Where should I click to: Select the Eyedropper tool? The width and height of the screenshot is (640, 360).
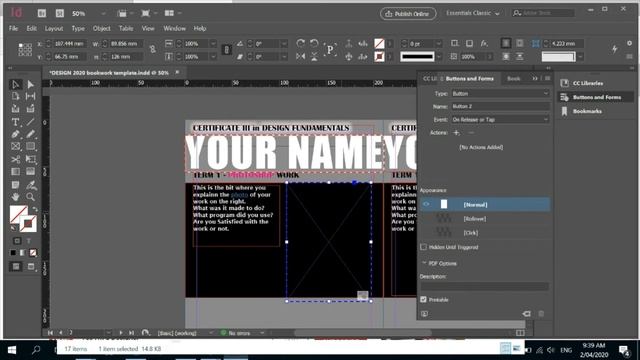click(x=31, y=185)
